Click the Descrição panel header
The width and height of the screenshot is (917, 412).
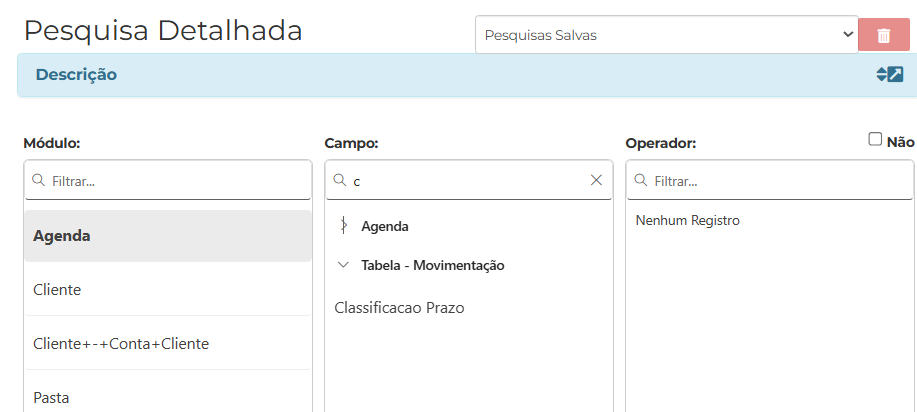pos(467,75)
